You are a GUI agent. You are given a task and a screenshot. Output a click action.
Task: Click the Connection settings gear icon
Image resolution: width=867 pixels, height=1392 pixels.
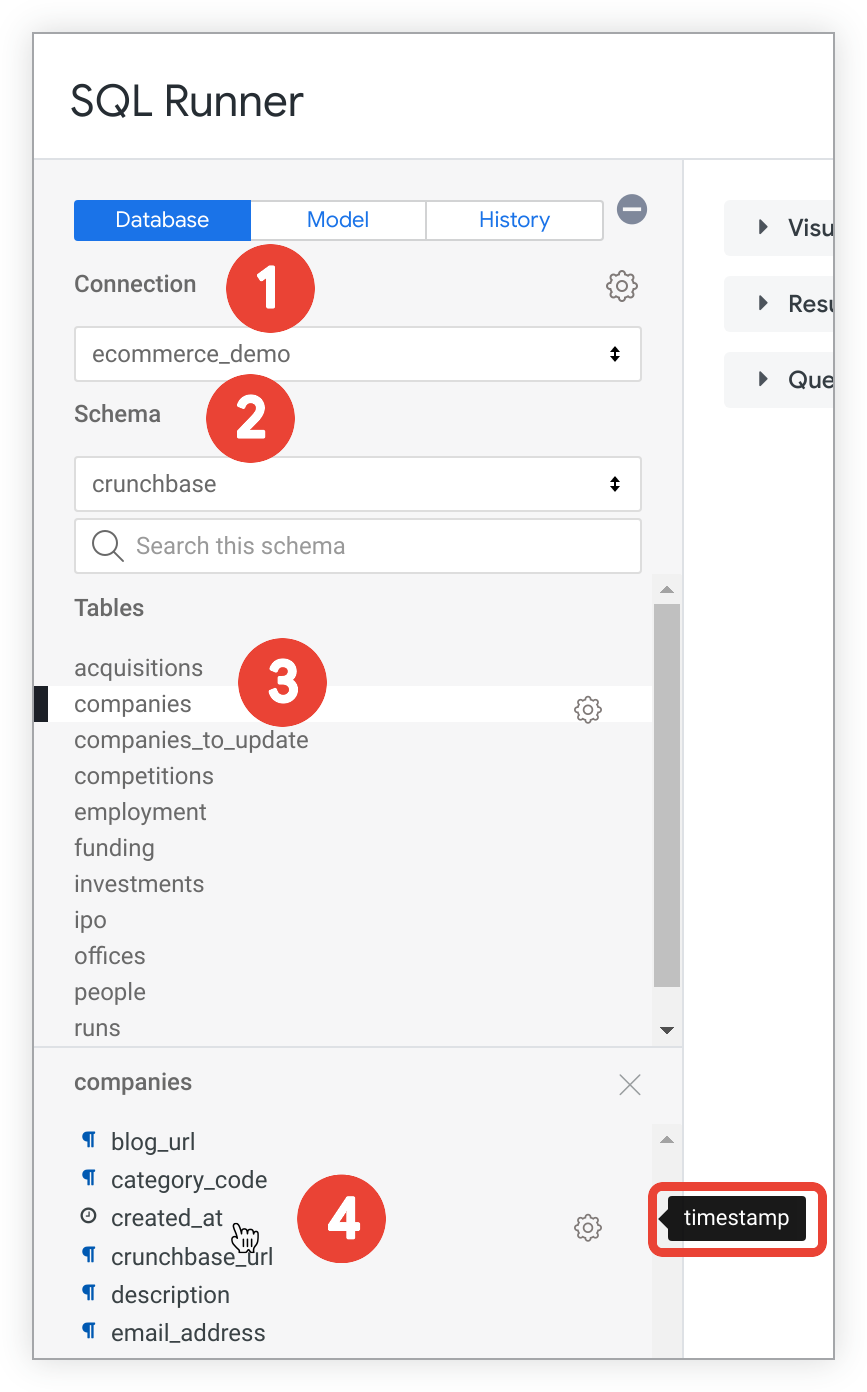point(622,286)
